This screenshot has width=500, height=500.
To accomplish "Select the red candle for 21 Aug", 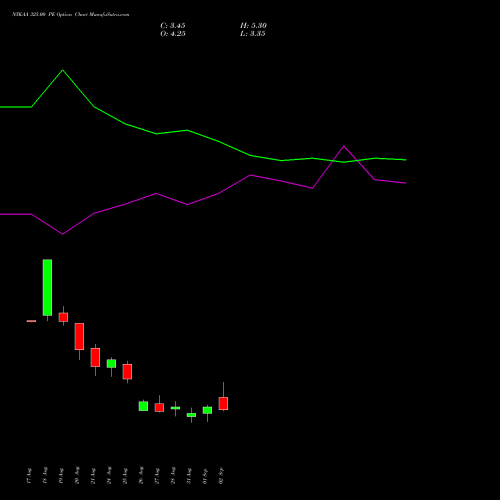I will coord(95,357).
